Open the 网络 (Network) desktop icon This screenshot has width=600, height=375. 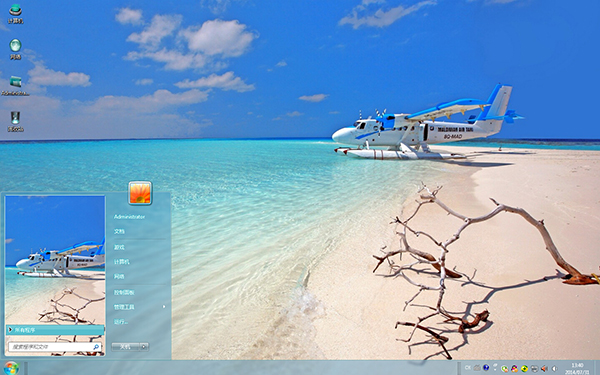tap(15, 49)
